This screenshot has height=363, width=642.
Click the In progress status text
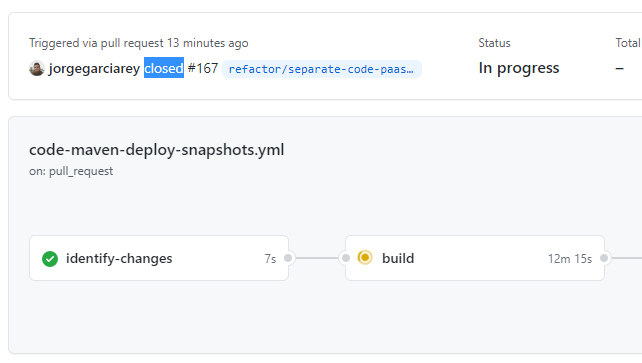[x=519, y=68]
